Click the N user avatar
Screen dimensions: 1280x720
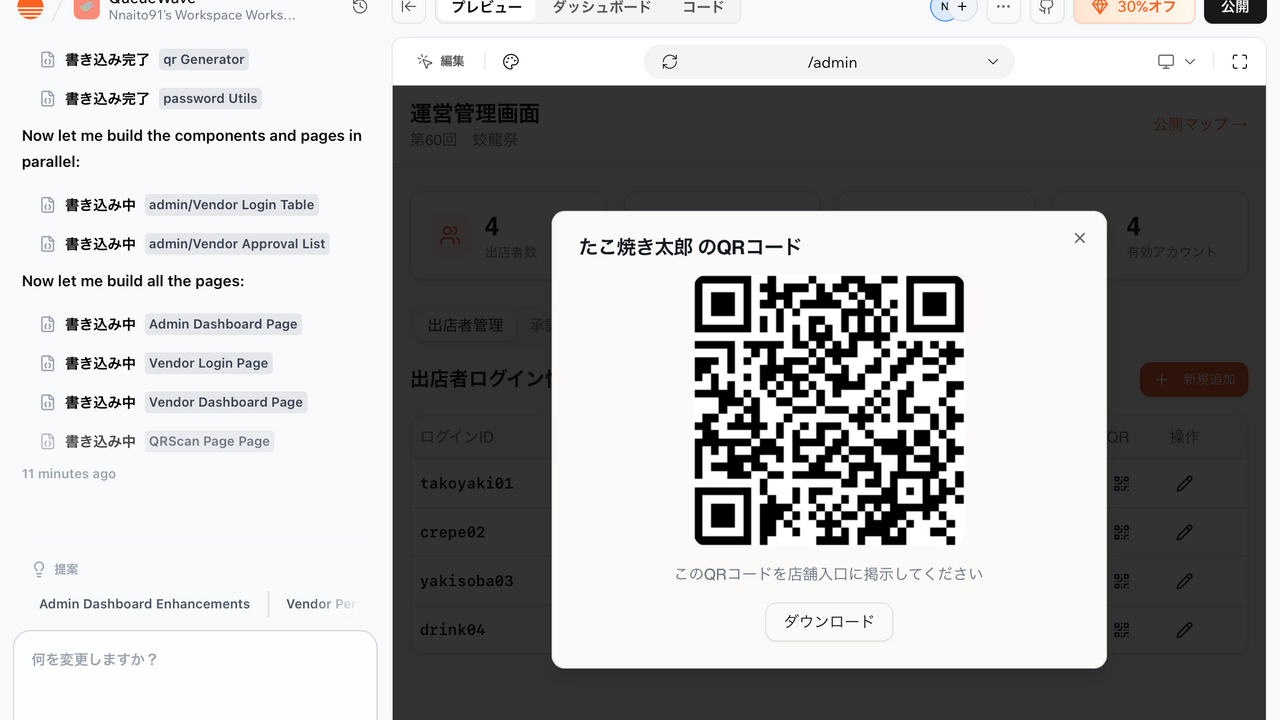[943, 7]
